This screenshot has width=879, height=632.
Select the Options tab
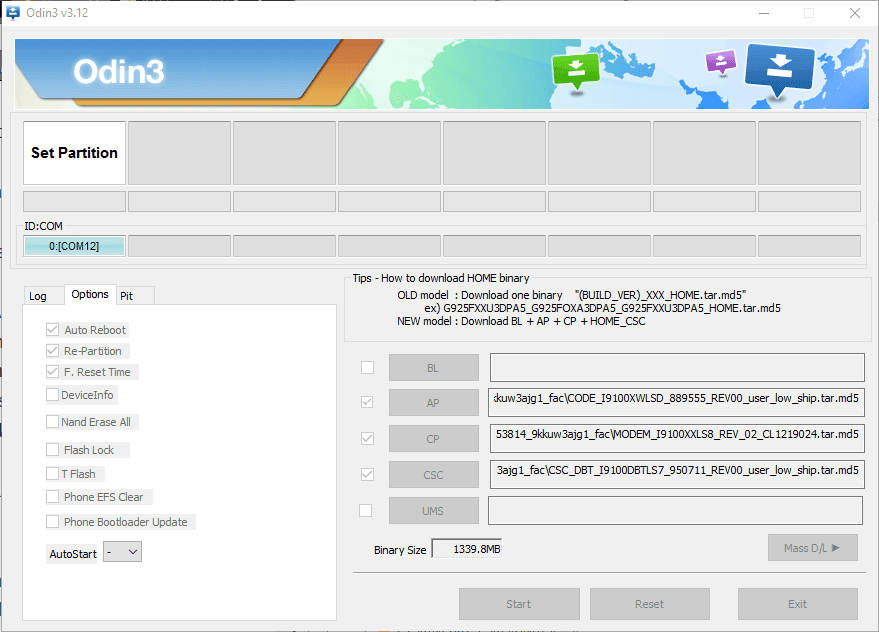[90, 294]
